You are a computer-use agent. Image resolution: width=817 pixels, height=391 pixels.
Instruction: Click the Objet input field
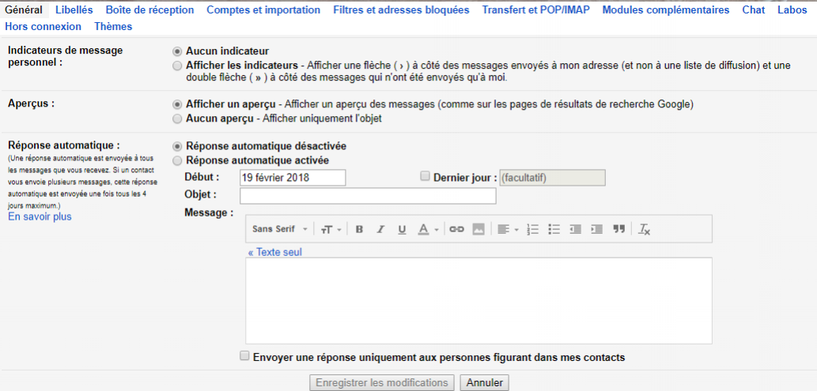368,196
